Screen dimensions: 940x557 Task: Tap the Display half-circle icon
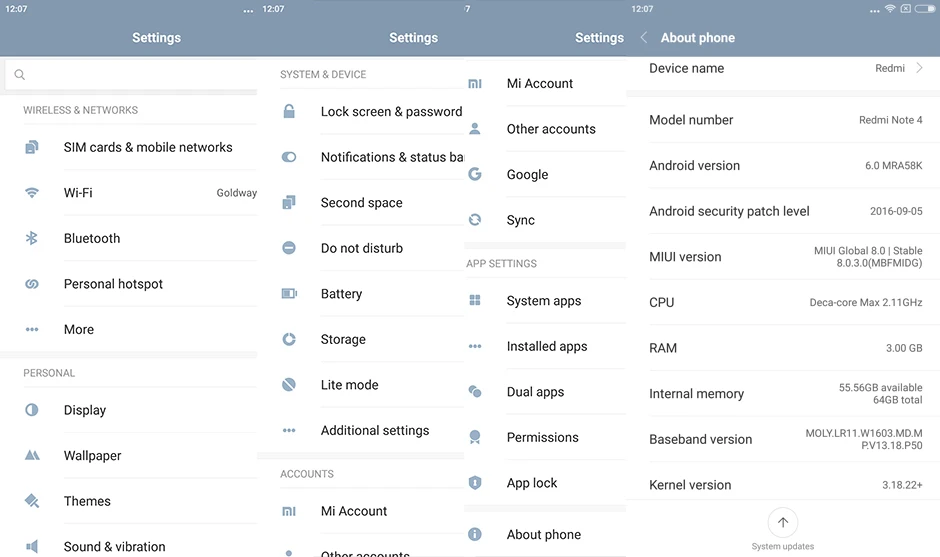click(32, 410)
